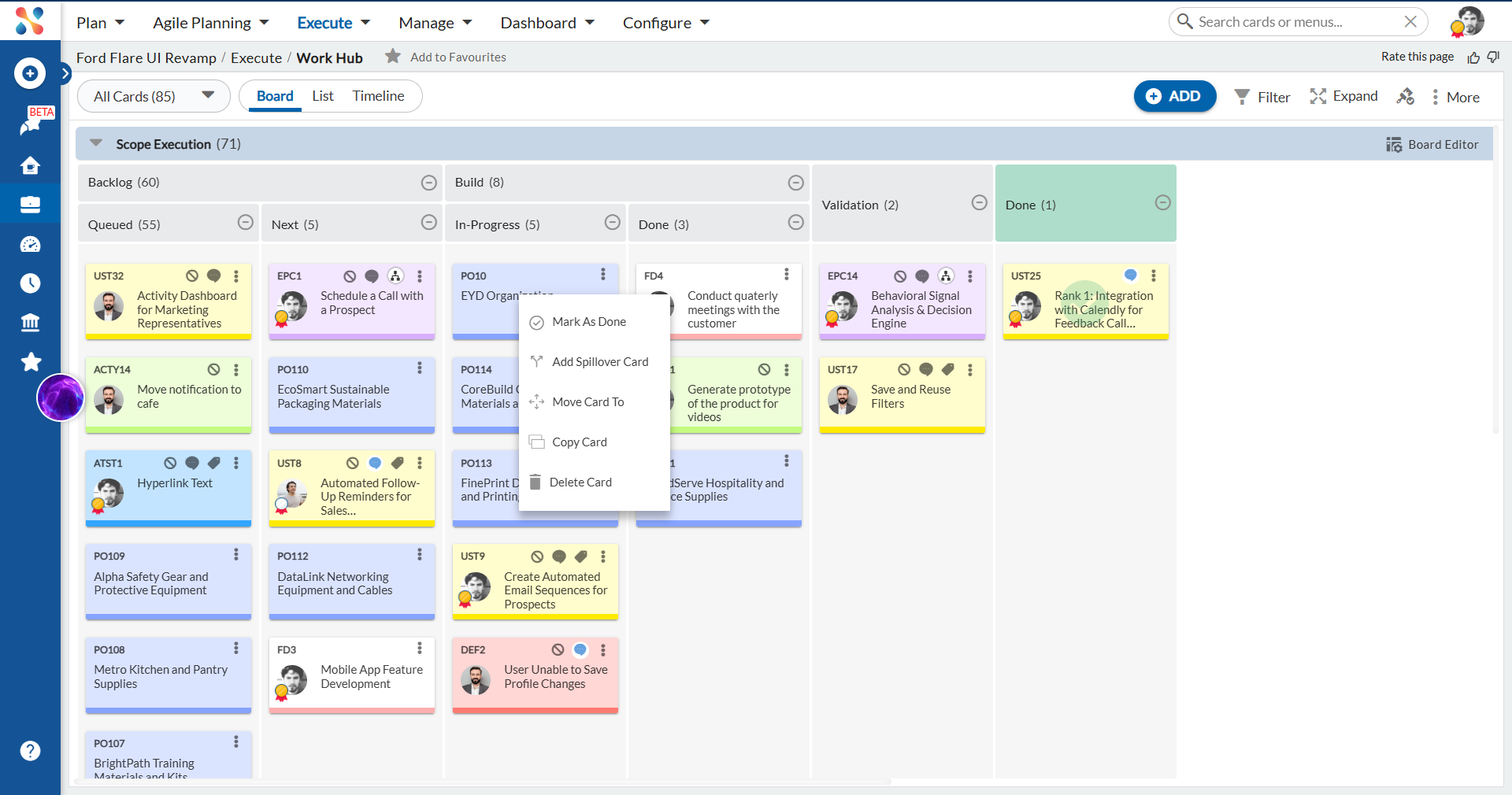Viewport: 1512px width, 795px height.
Task: Collapse the Scope Execution lane triangle
Action: pyautogui.click(x=97, y=143)
